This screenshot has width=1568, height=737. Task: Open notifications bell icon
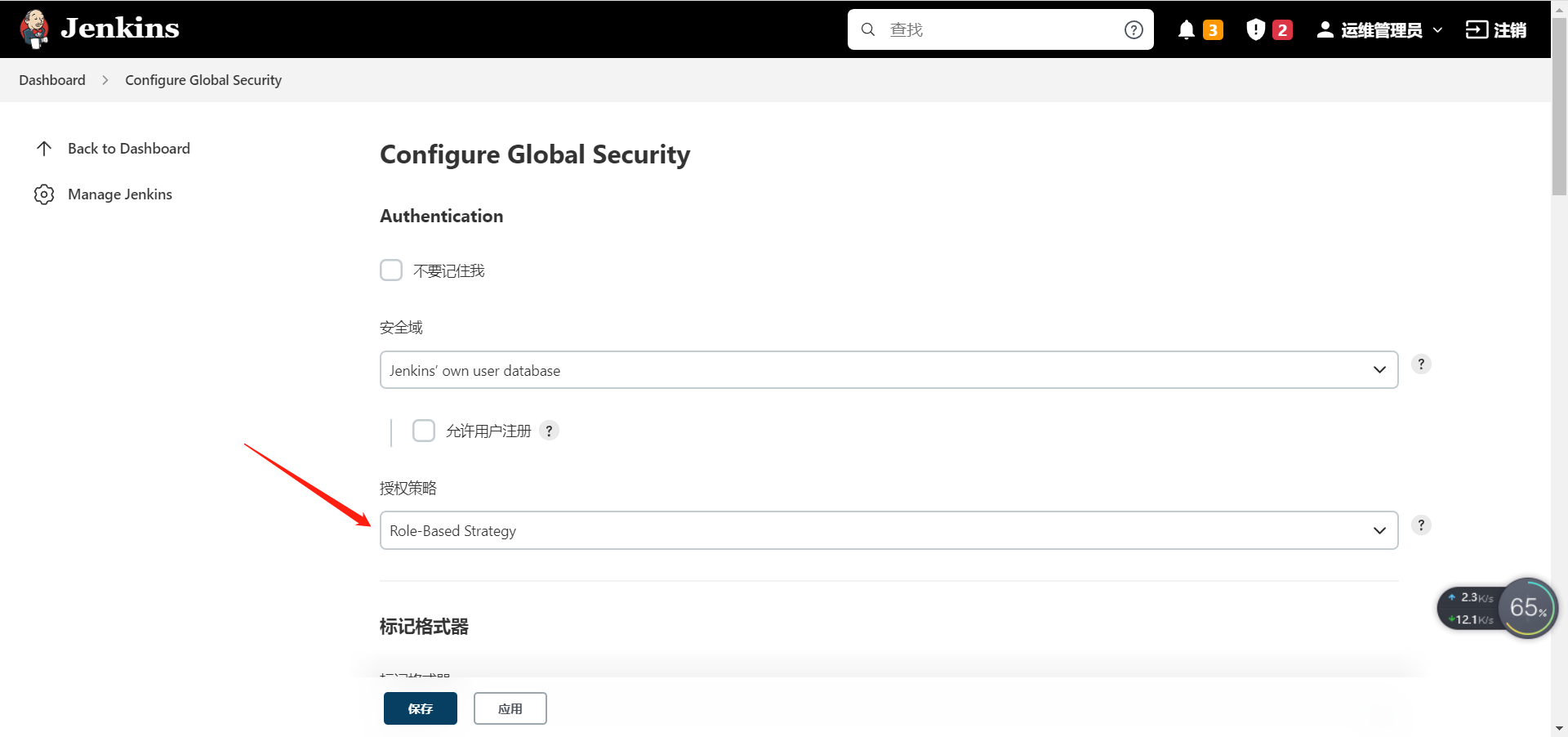(1187, 30)
